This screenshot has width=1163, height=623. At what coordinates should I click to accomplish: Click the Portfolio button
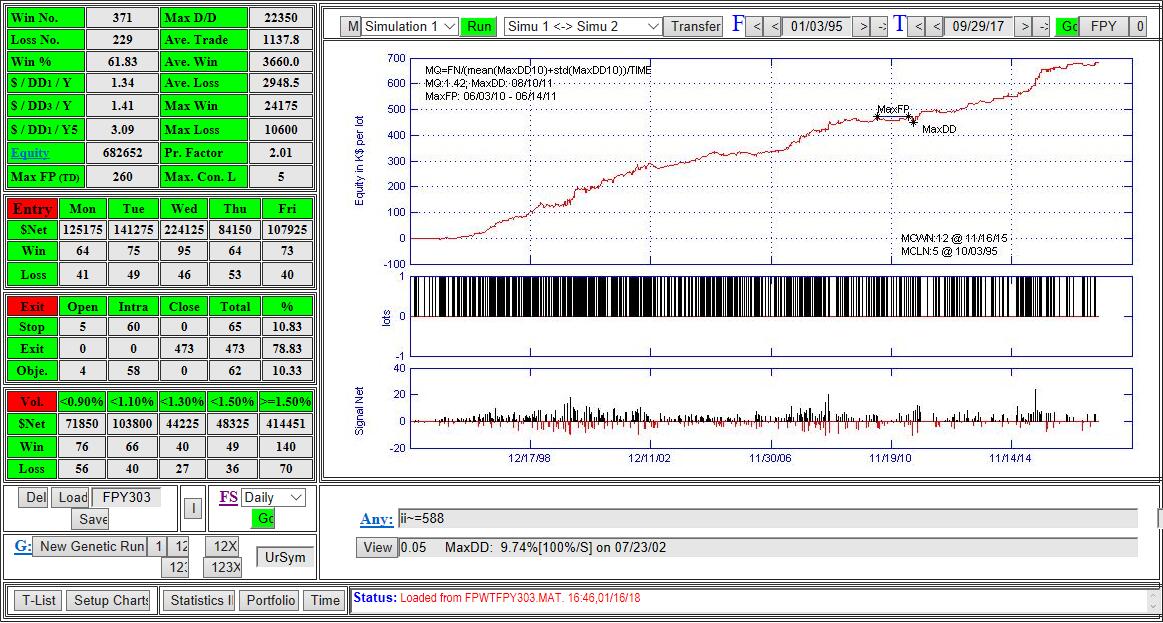(271, 601)
